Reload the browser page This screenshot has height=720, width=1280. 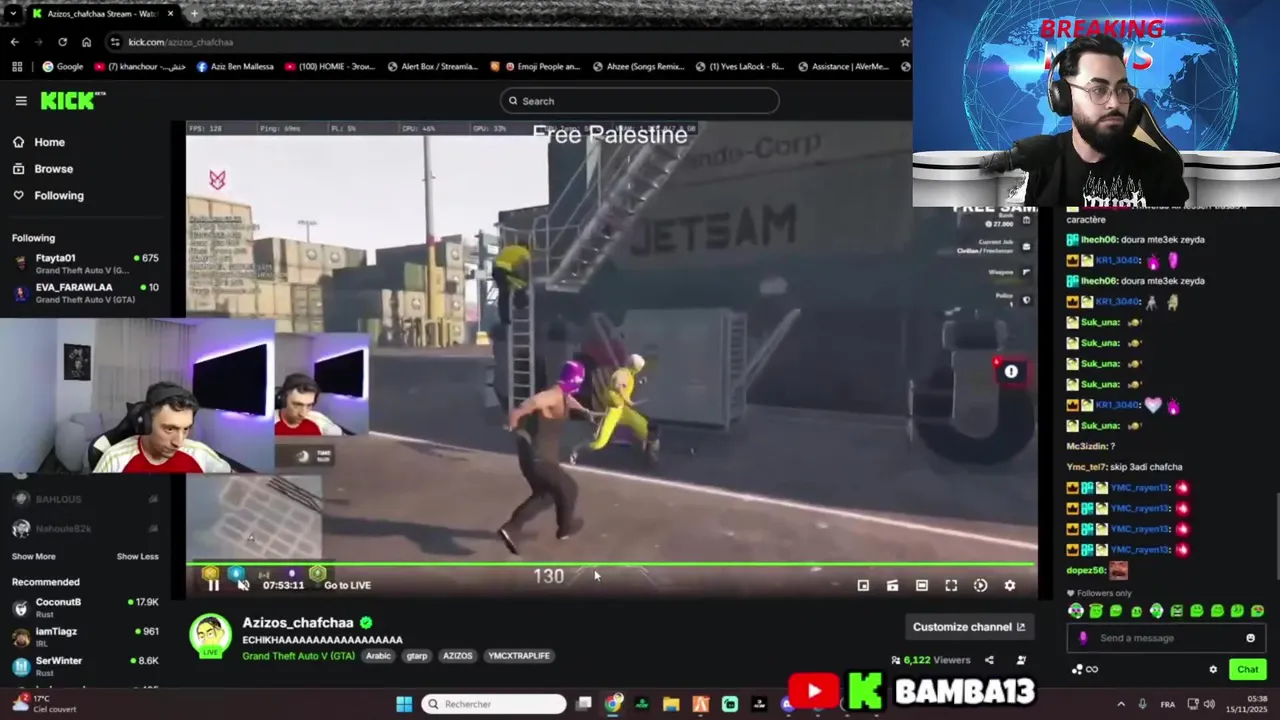(62, 42)
